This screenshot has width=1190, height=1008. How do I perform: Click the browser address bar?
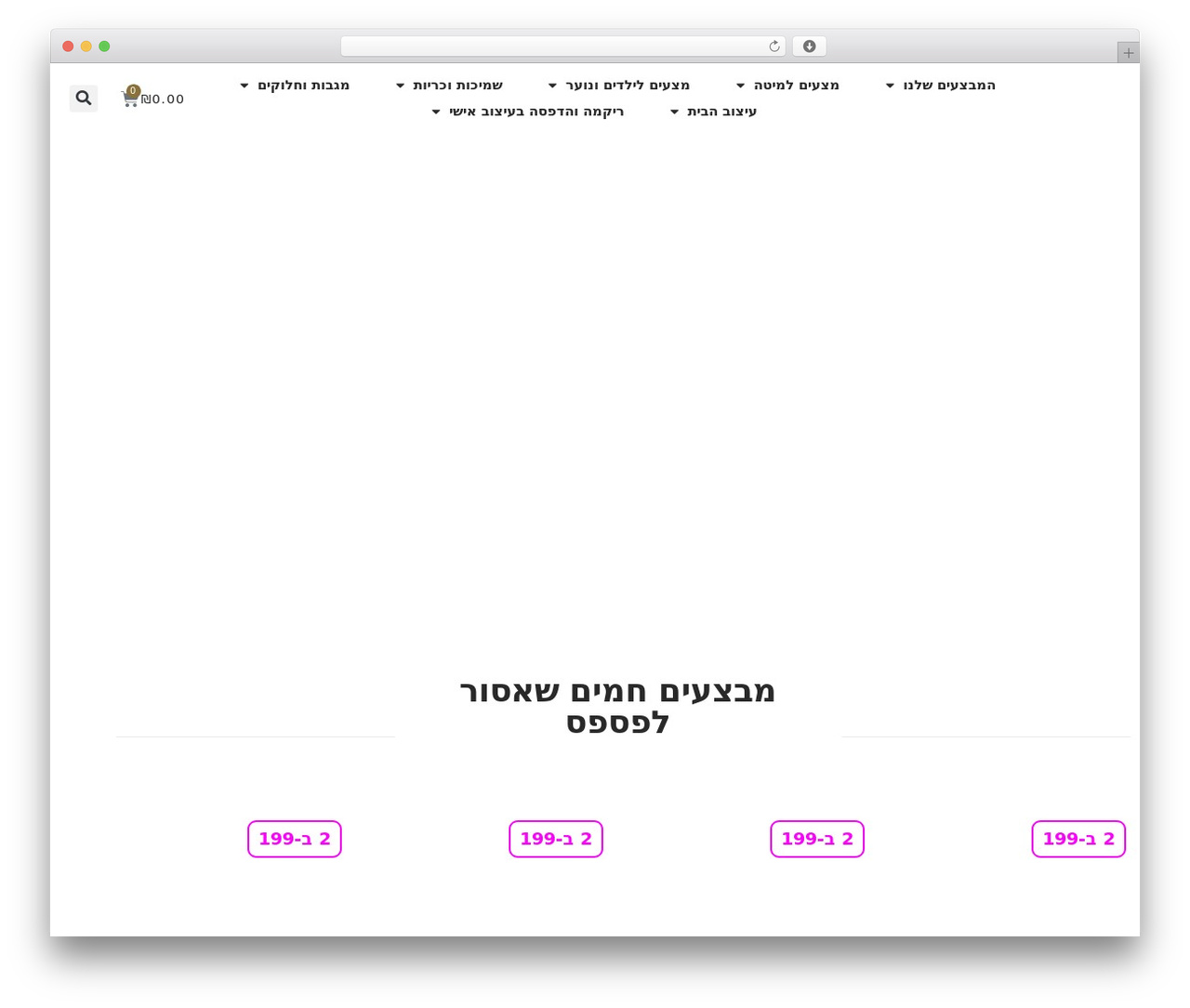pyautogui.click(x=562, y=46)
